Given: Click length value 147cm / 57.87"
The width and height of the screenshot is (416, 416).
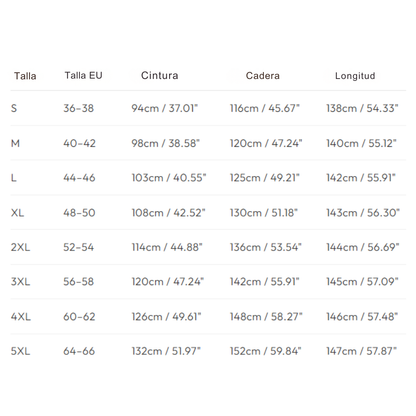Looking at the screenshot, I should click(x=362, y=351).
